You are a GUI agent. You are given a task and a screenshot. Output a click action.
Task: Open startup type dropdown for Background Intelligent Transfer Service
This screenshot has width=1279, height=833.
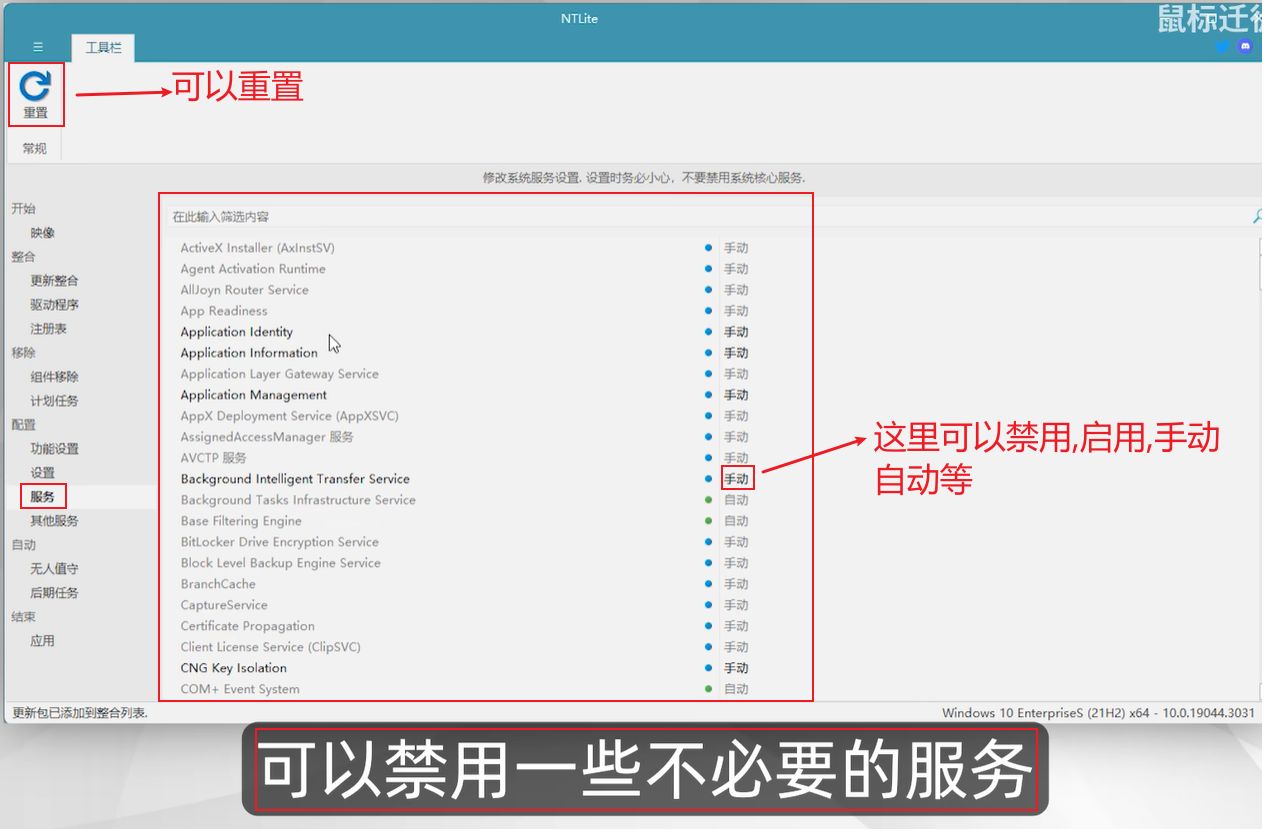pyautogui.click(x=736, y=479)
